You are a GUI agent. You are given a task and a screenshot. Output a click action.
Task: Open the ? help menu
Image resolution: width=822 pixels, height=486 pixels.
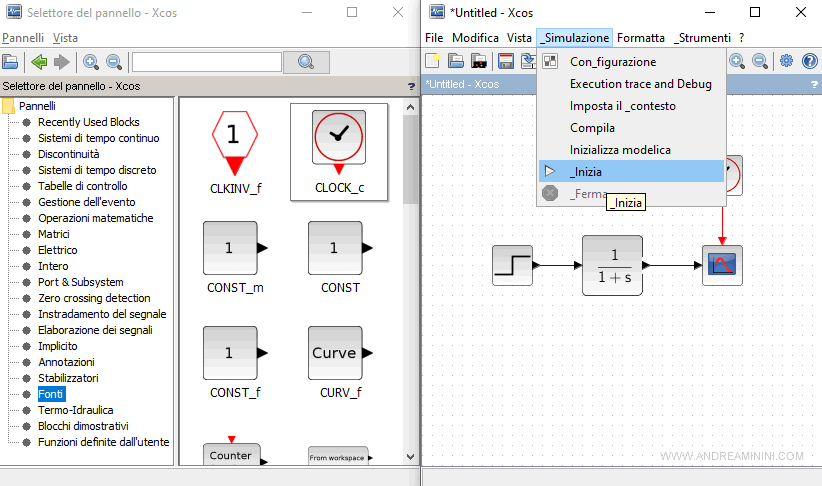pyautogui.click(x=741, y=38)
